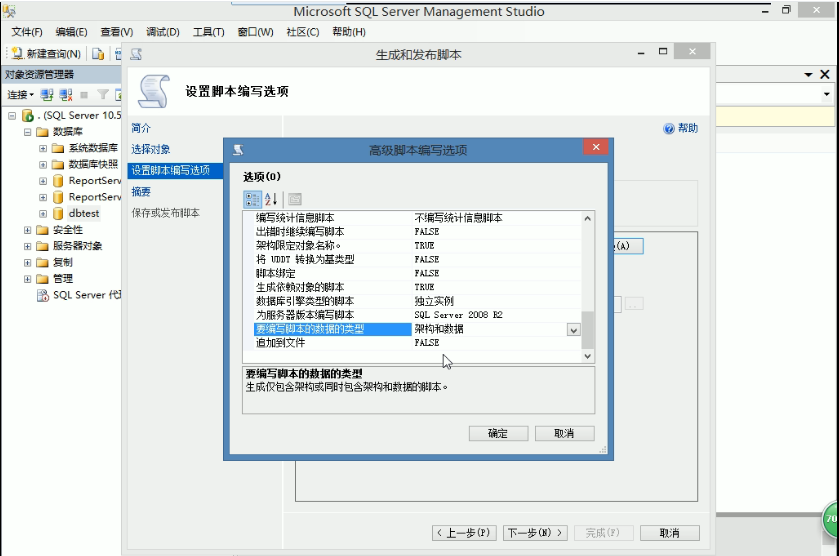Click the 数据库快照 folder icon
Screen dimensions: 839x556
point(58,164)
